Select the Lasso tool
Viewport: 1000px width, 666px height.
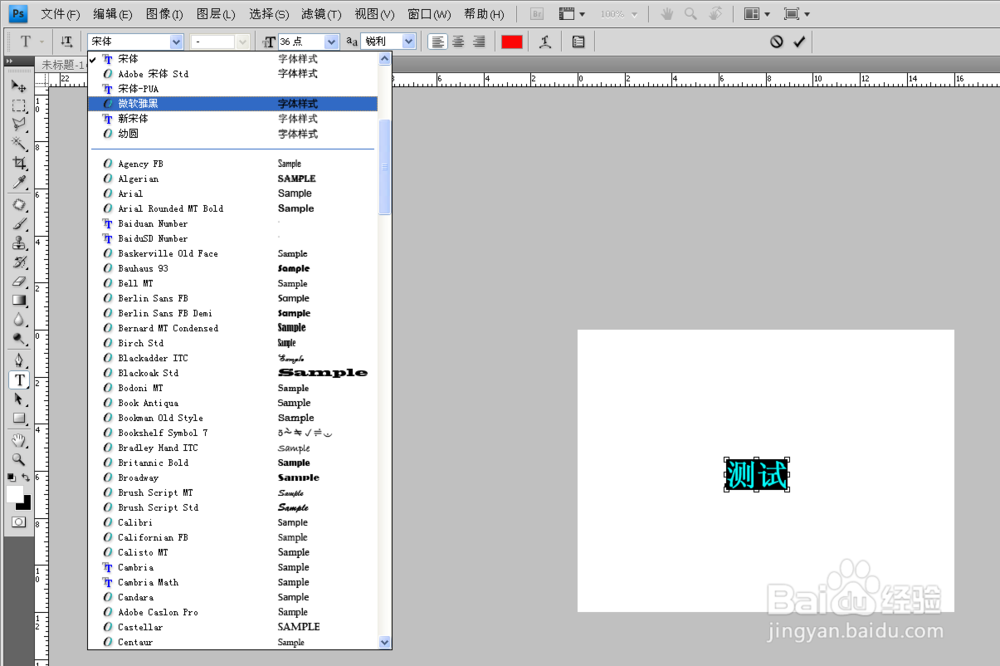point(18,124)
